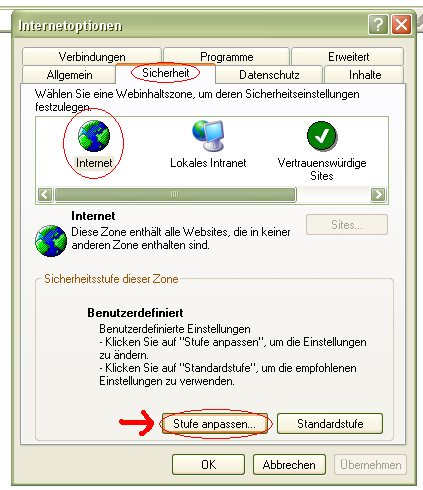This screenshot has width=423, height=490.
Task: Select the Sicherheit tab
Action: coord(165,73)
